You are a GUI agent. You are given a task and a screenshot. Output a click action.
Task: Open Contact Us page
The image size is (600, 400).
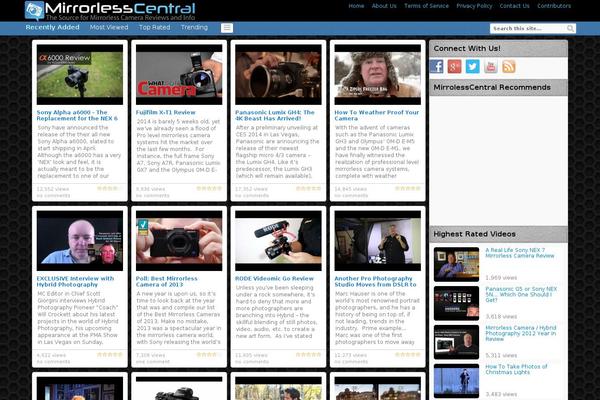tap(514, 6)
